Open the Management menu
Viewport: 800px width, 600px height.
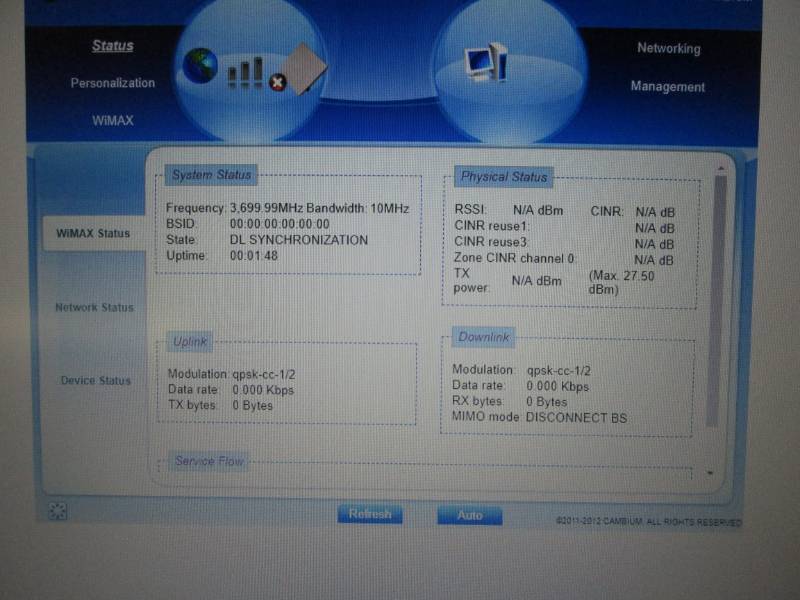click(668, 87)
